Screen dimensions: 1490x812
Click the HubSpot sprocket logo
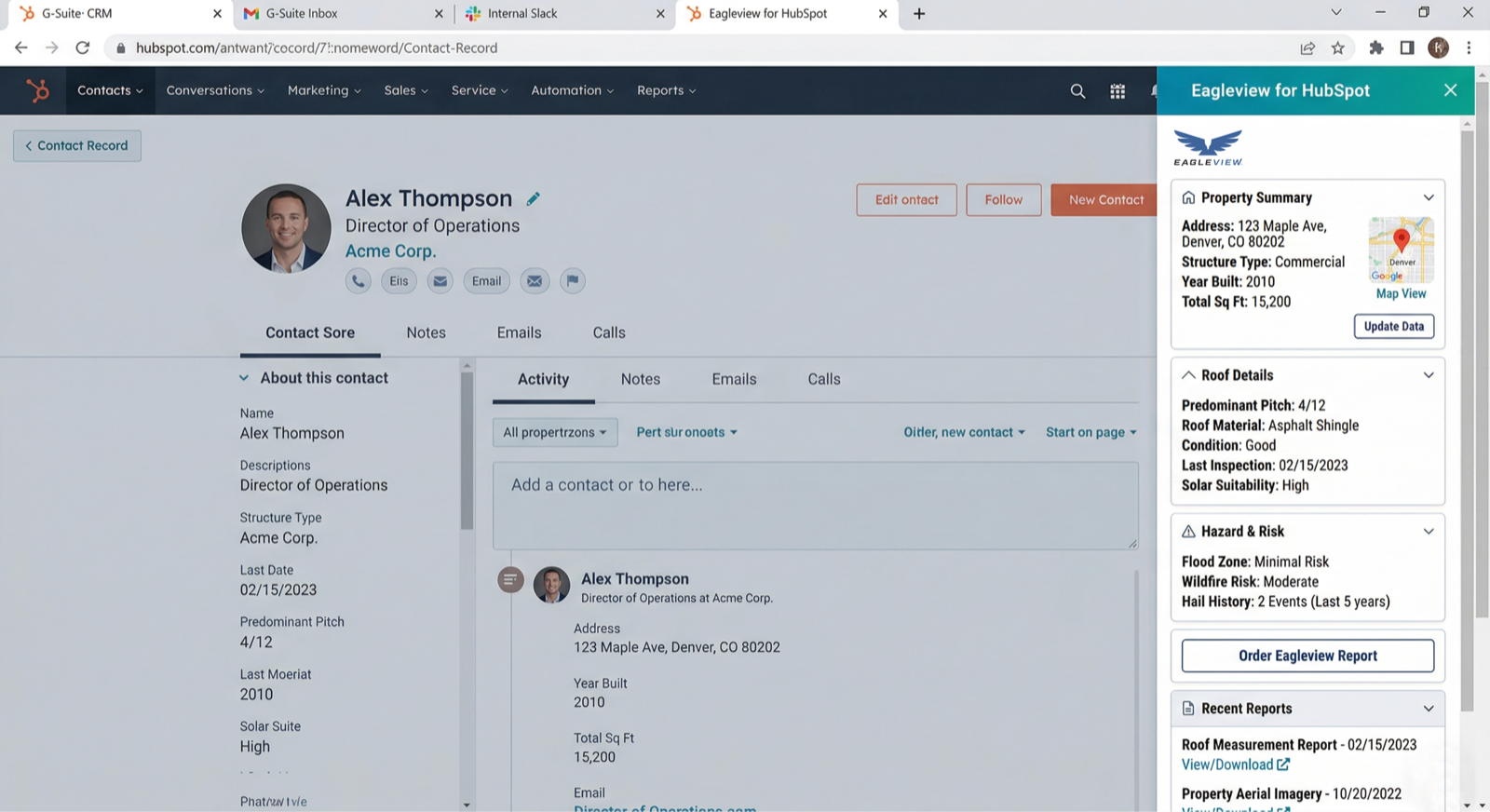pos(38,90)
